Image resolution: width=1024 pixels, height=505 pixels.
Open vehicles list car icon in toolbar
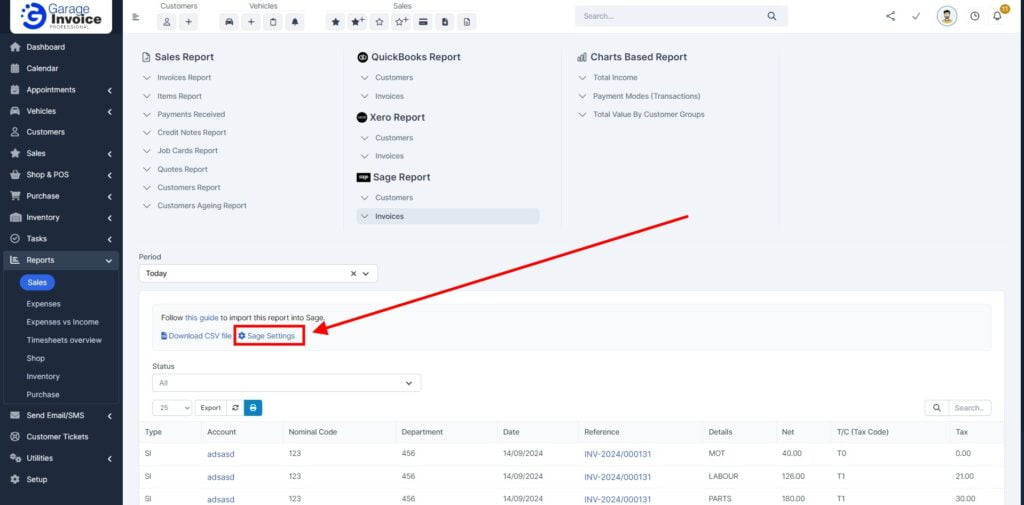click(x=229, y=22)
